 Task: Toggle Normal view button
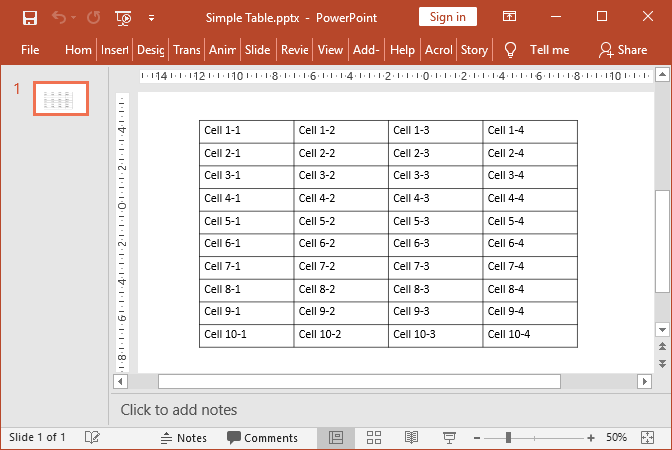click(x=336, y=437)
